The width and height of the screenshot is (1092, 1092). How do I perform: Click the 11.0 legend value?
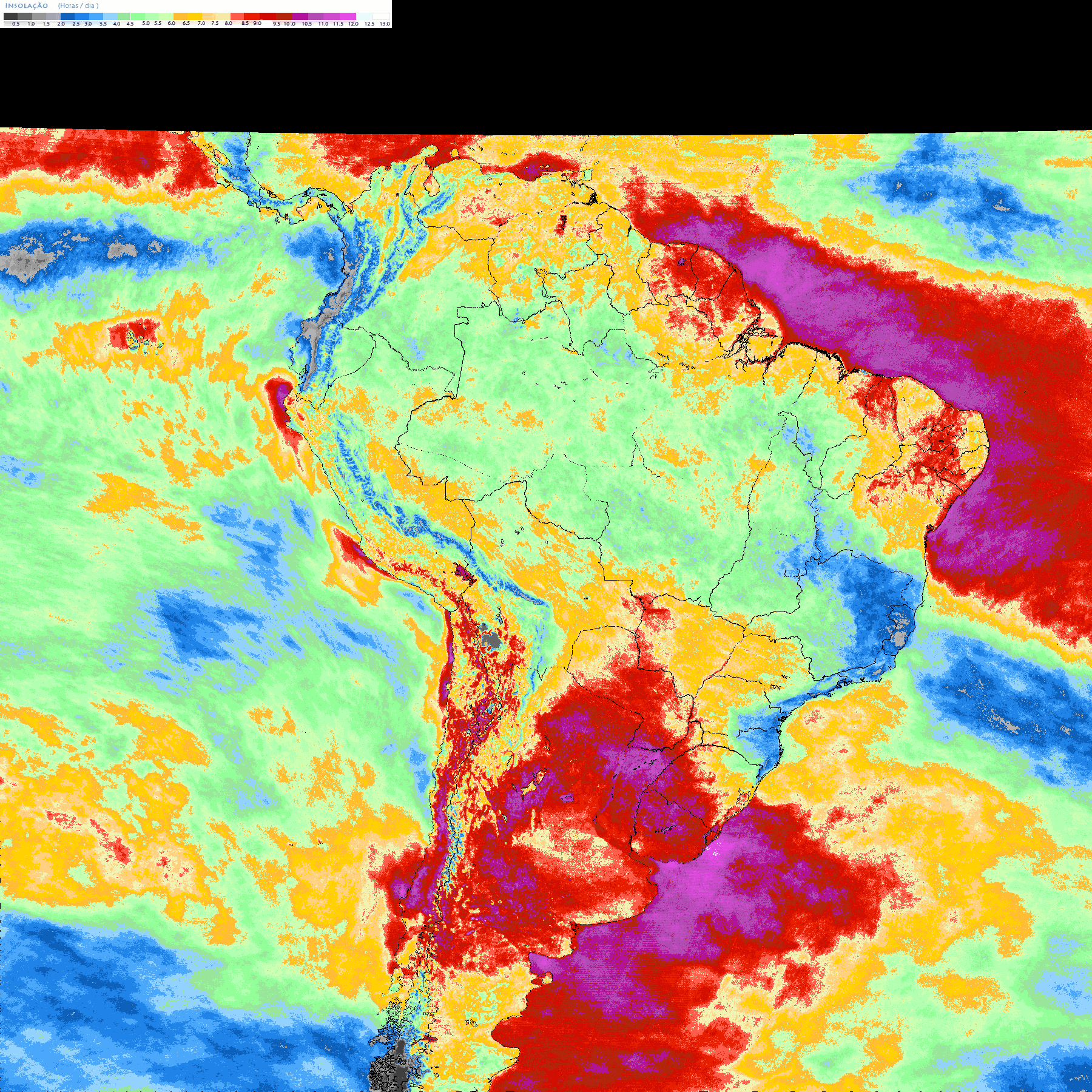323,24
